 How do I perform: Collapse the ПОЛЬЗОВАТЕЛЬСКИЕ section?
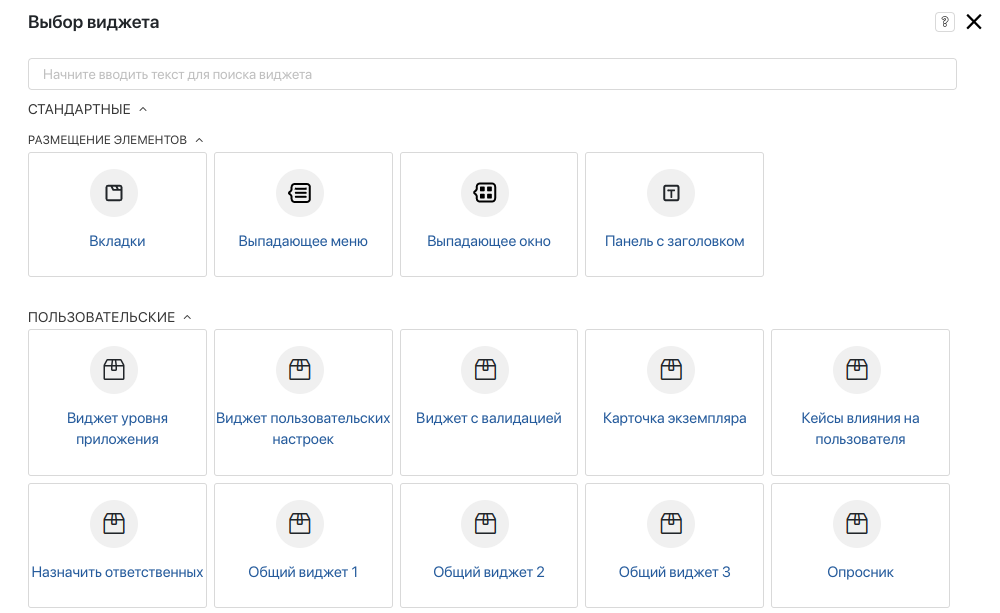[186, 317]
